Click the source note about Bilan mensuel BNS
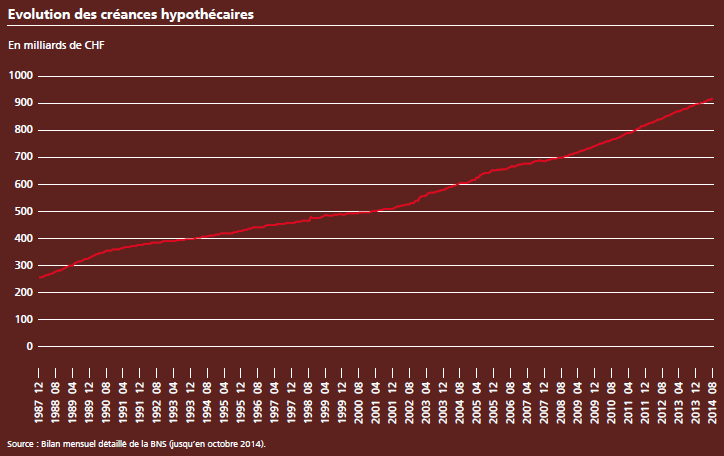 pyautogui.click(x=137, y=443)
